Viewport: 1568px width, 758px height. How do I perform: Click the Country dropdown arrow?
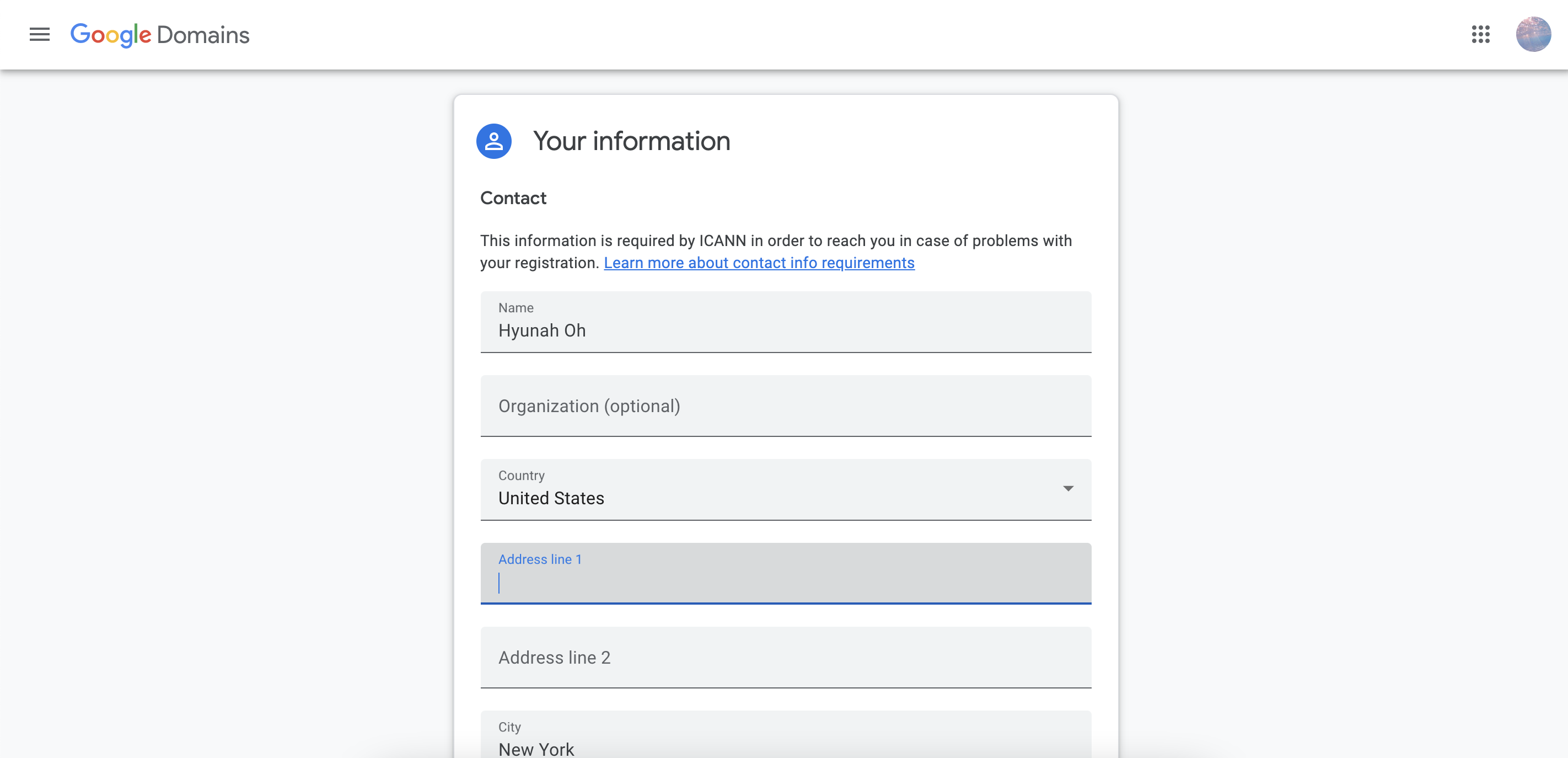(1067, 488)
